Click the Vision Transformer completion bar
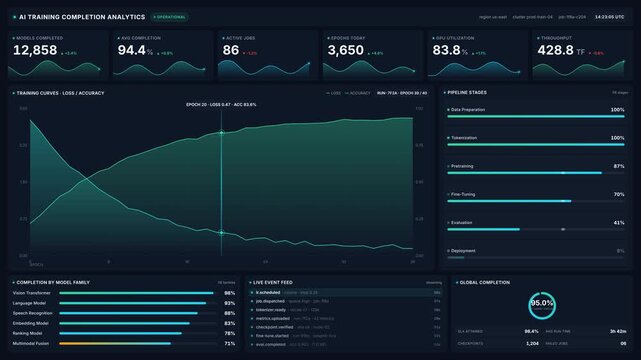The image size is (641, 360). point(138,293)
